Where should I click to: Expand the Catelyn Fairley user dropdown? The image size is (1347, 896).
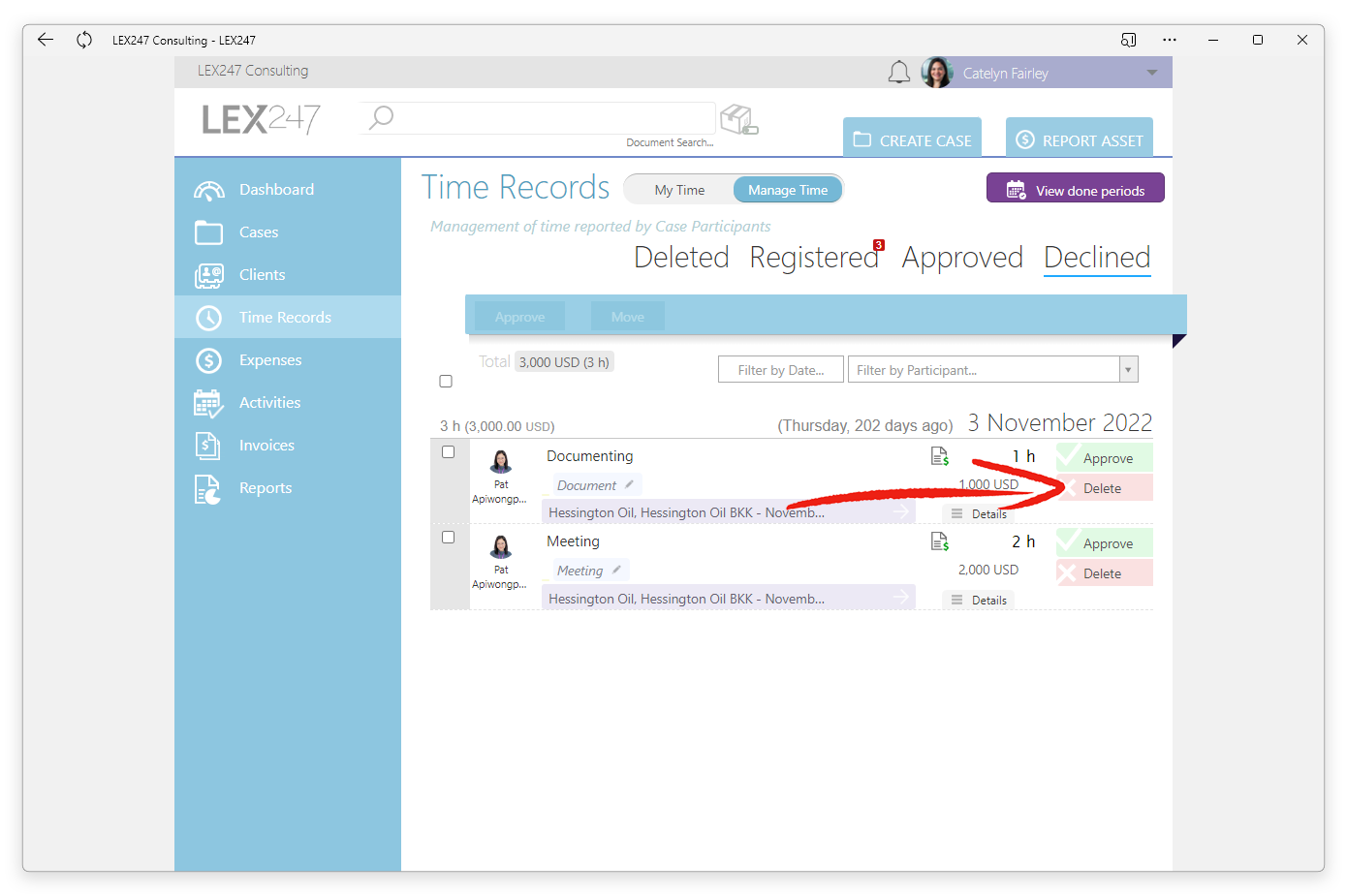coord(1152,73)
